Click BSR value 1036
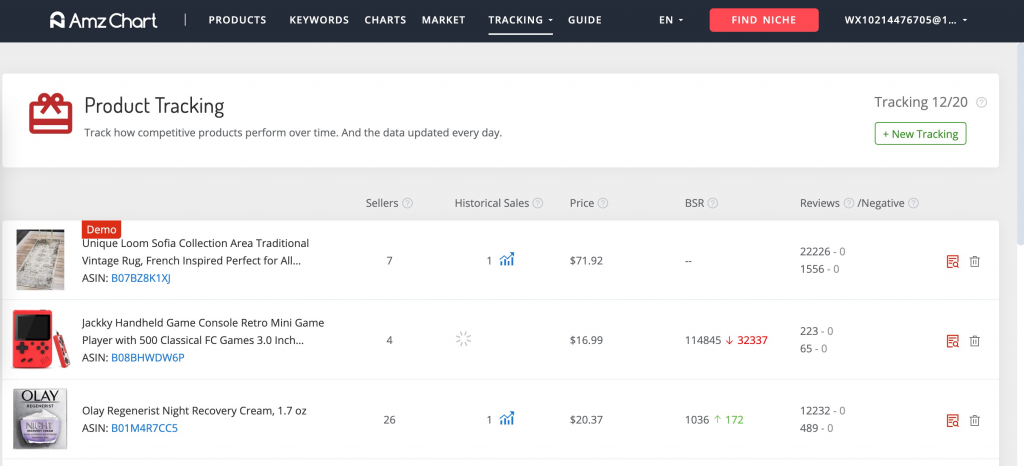The width and height of the screenshot is (1024, 466). 697,420
